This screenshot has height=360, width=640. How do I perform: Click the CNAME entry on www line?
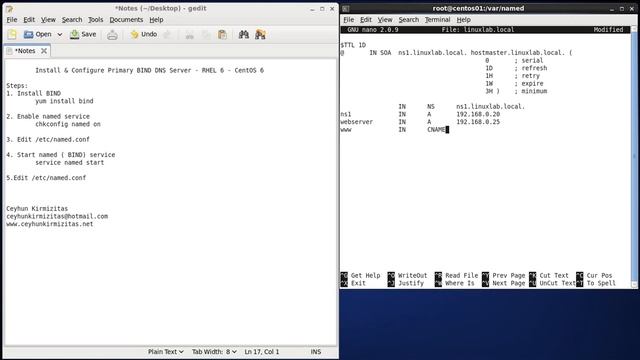pos(436,130)
